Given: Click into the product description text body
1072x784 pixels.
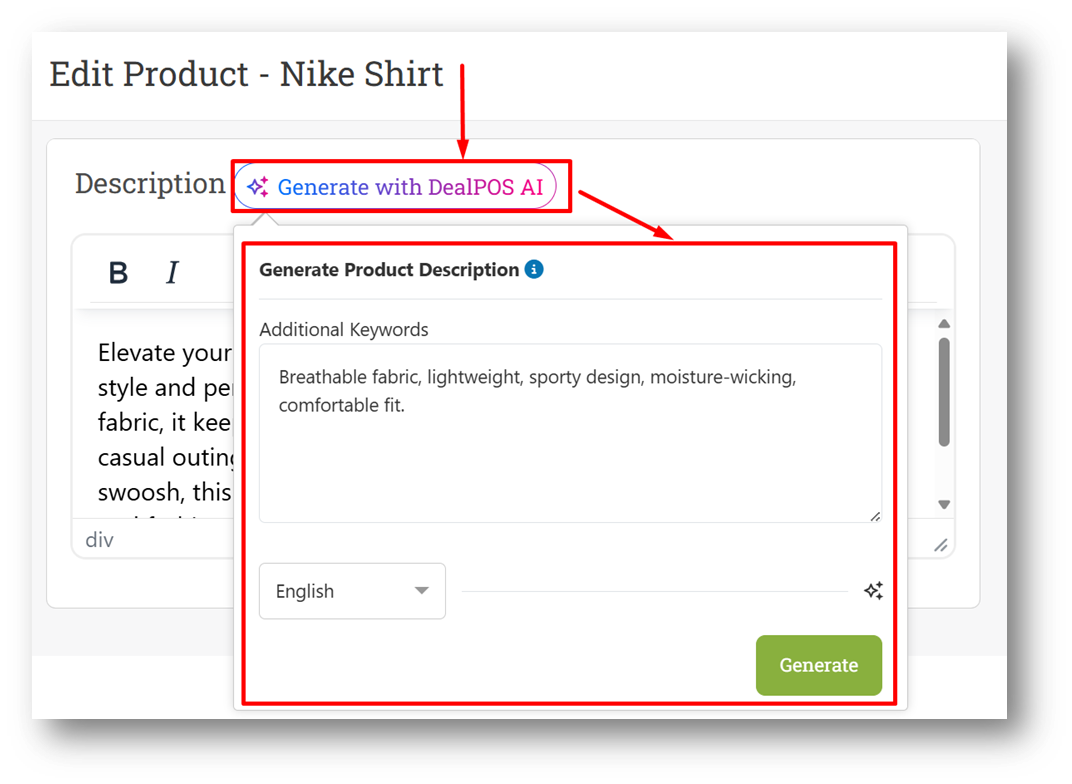Looking at the screenshot, I should click(164, 424).
